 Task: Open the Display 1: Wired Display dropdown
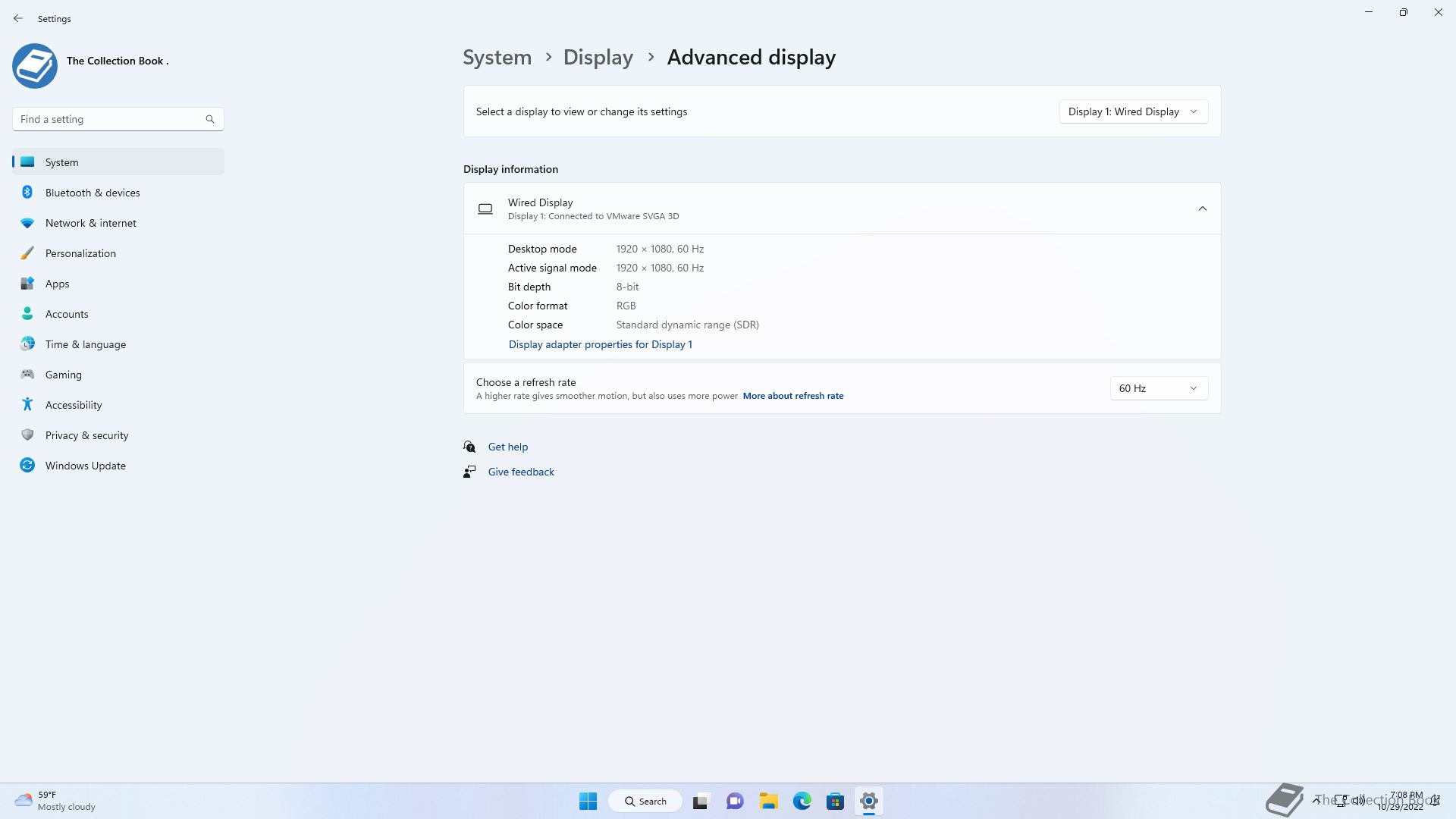pyautogui.click(x=1133, y=111)
